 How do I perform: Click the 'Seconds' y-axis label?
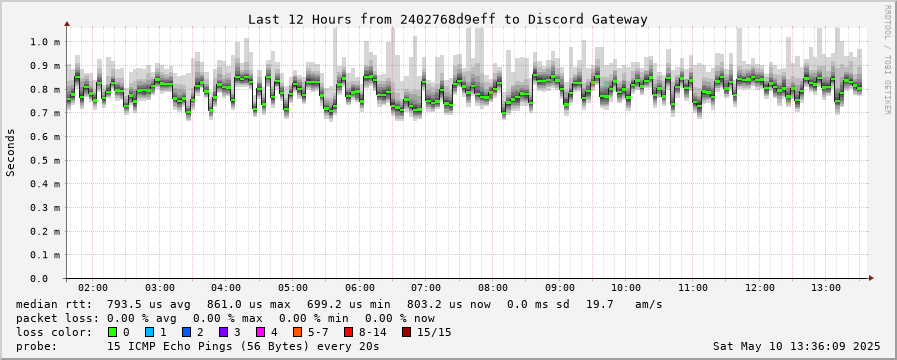coord(10,152)
